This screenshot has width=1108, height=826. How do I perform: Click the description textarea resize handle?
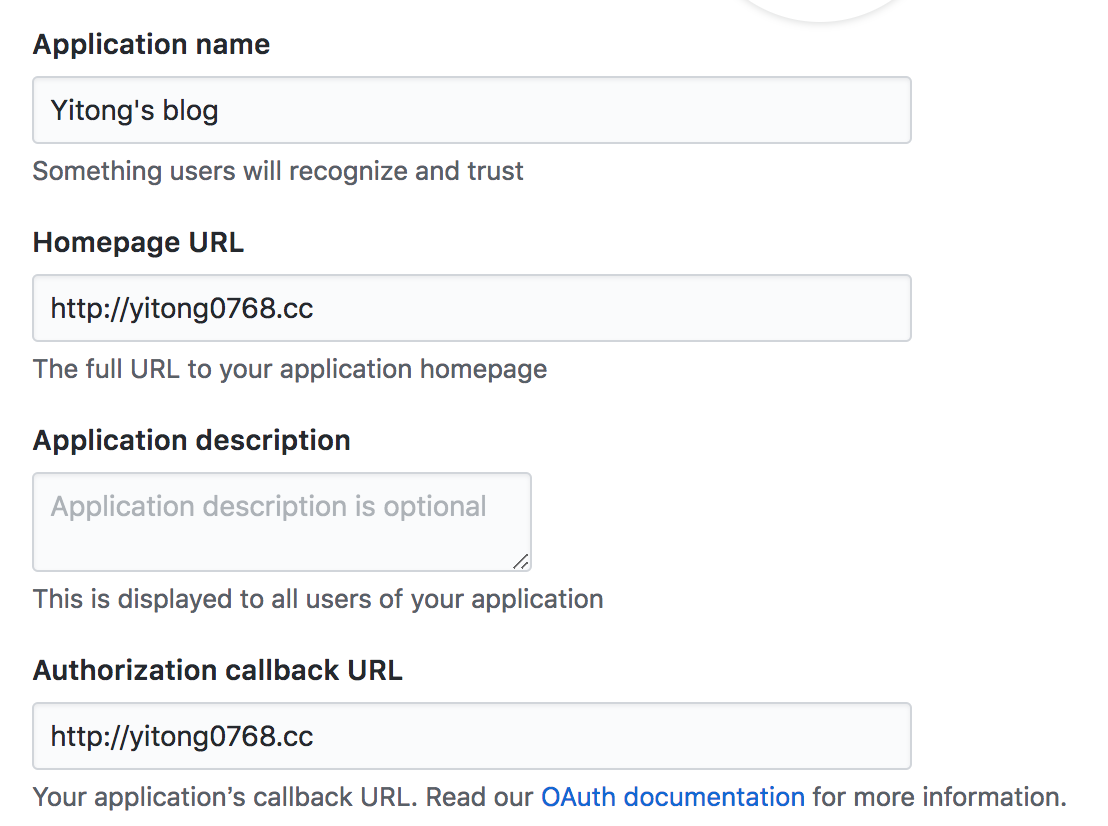tap(521, 562)
